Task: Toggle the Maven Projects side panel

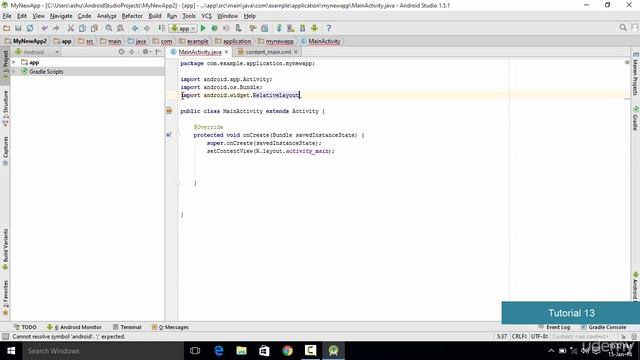Action: [x=635, y=74]
